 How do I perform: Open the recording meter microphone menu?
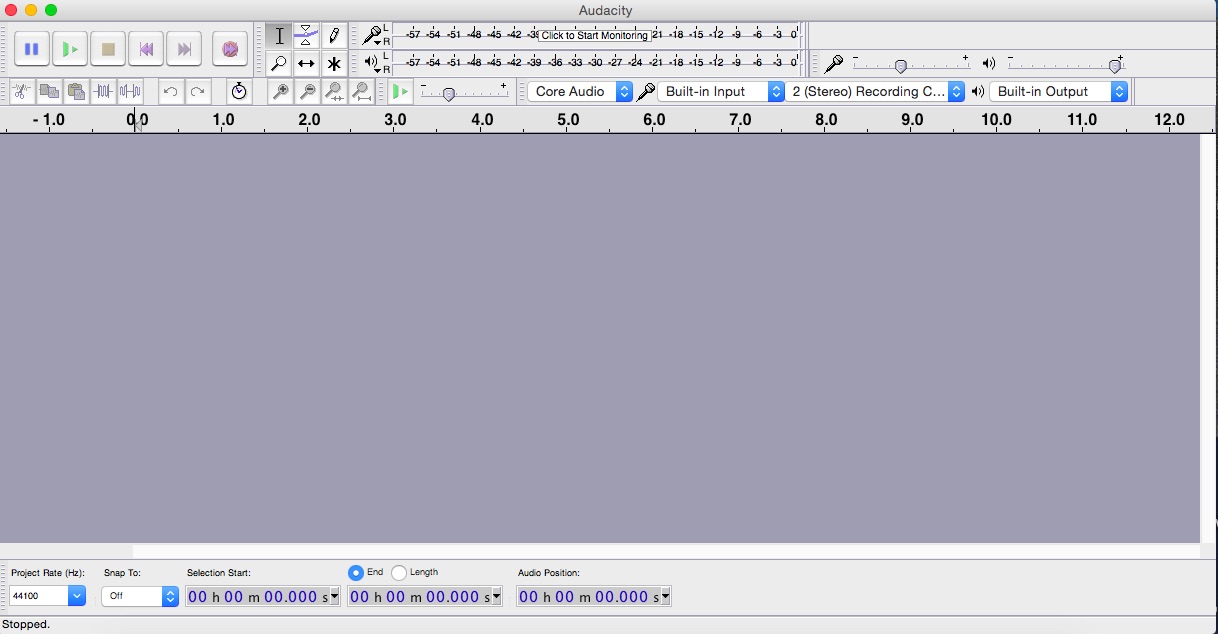(372, 36)
